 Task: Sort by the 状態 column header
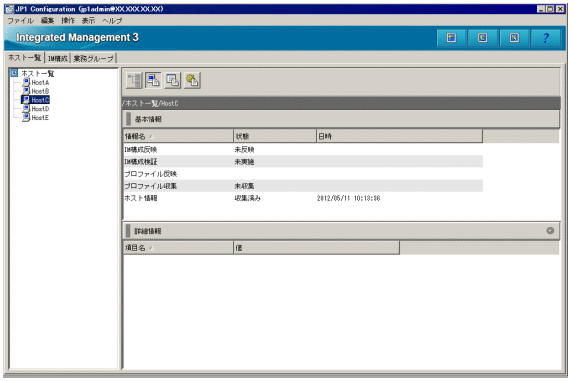click(x=275, y=136)
